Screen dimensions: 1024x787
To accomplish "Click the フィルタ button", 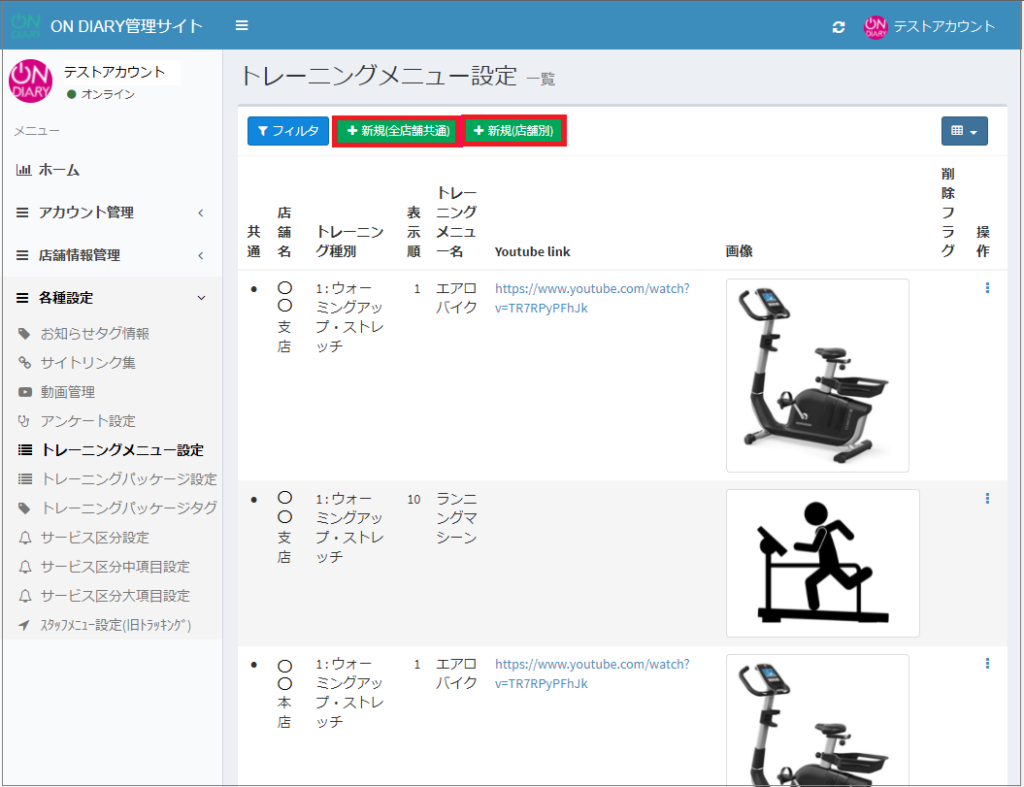I will (x=288, y=131).
